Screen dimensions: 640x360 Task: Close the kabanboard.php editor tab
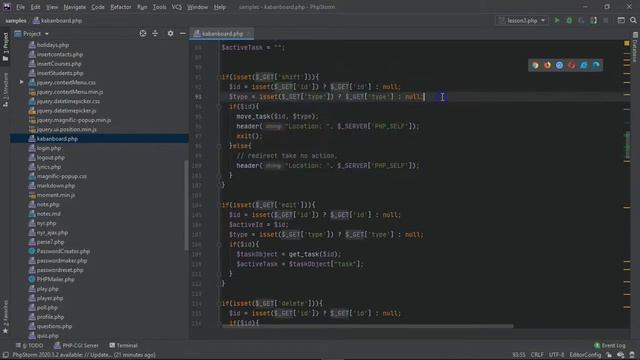pyautogui.click(x=248, y=34)
